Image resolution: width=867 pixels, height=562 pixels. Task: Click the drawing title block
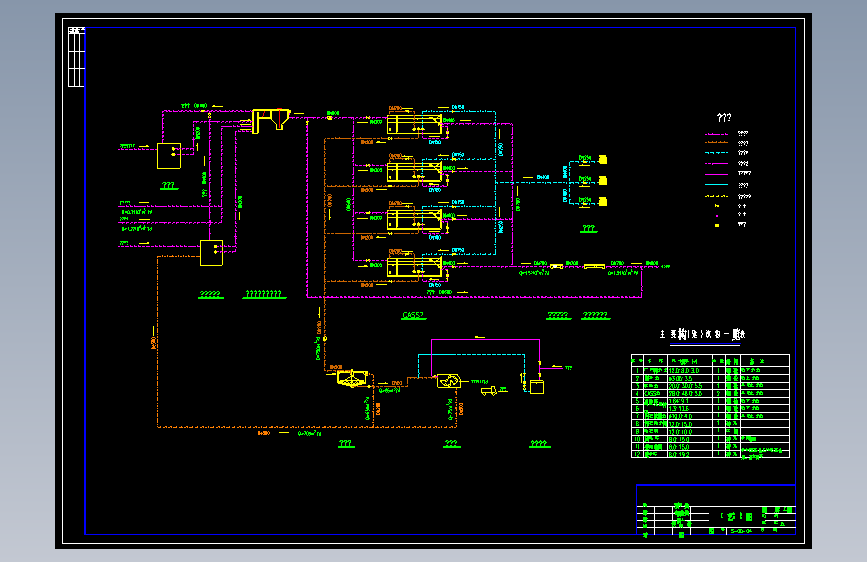point(716,510)
